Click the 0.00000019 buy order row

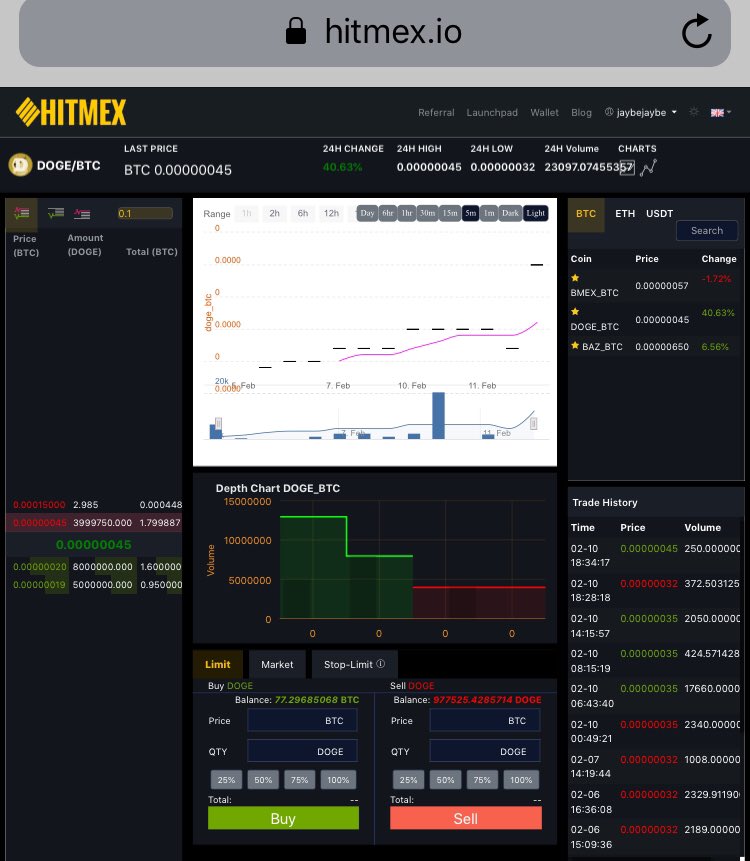click(x=94, y=585)
